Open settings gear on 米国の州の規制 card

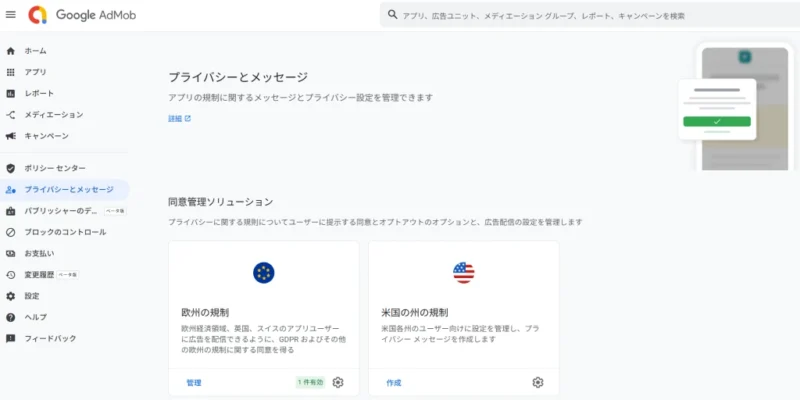[x=538, y=382]
